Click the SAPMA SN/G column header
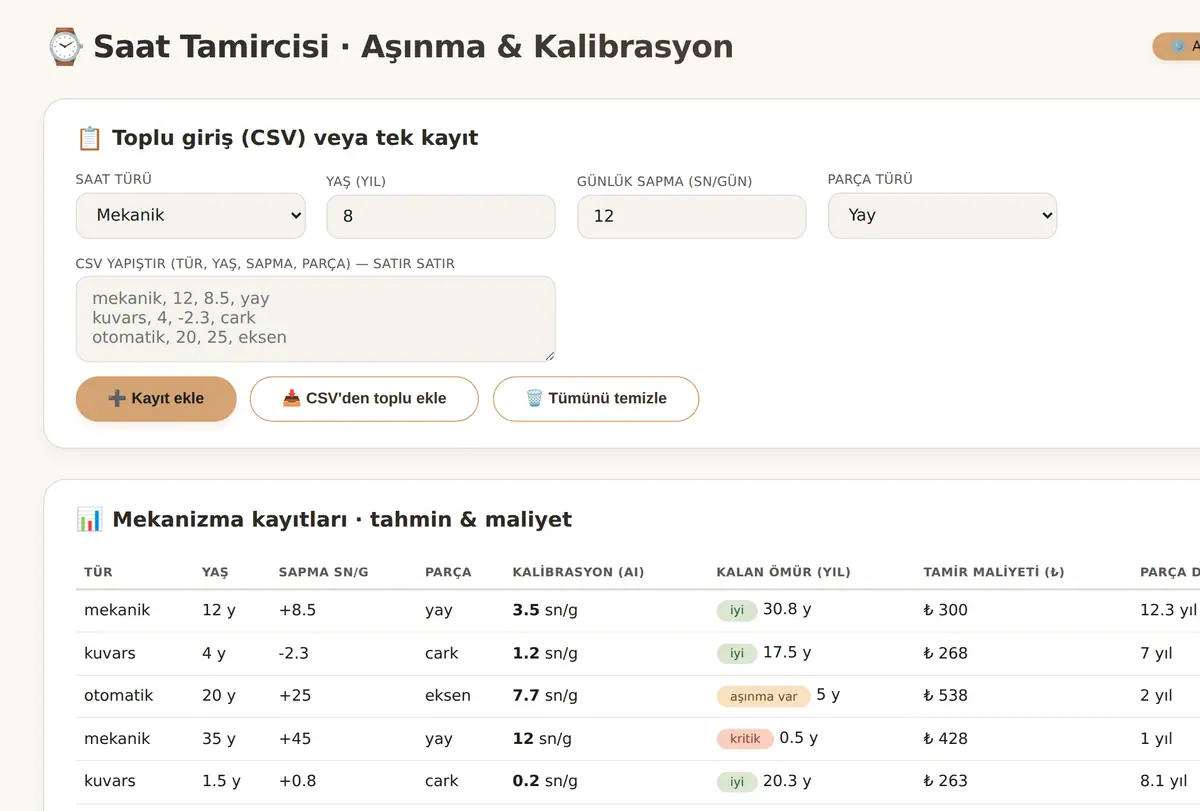This screenshot has height=811, width=1200. [x=323, y=572]
